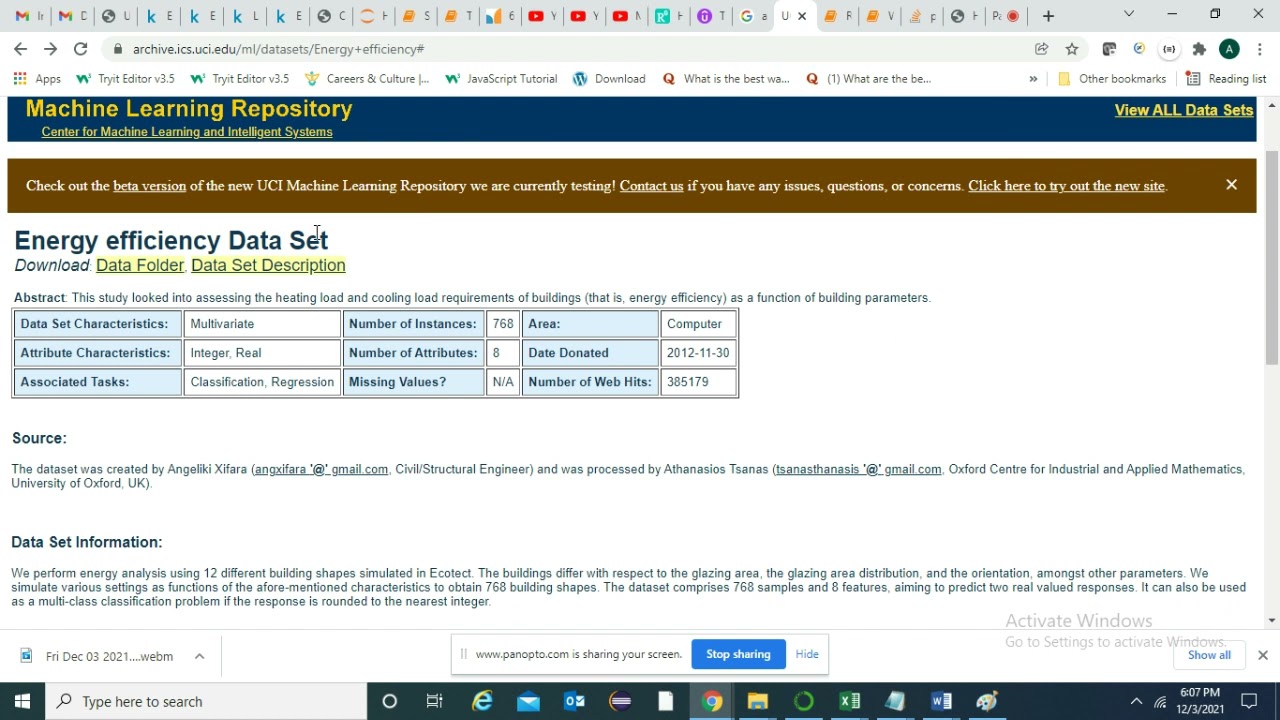Launch Internet Explorer from the taskbar
Screen dimensions: 1280x720
click(x=482, y=701)
